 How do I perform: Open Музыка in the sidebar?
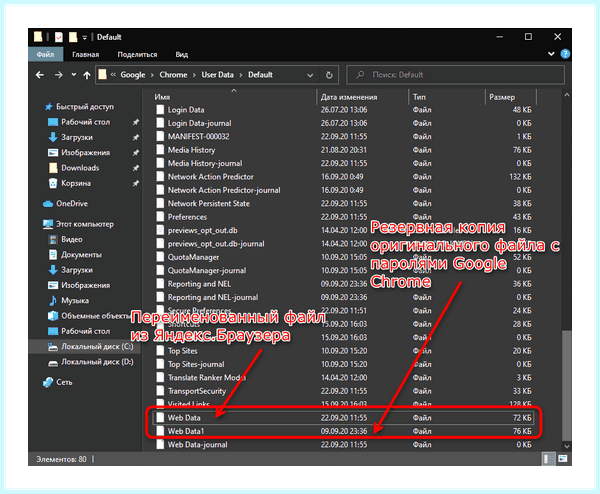(x=75, y=300)
